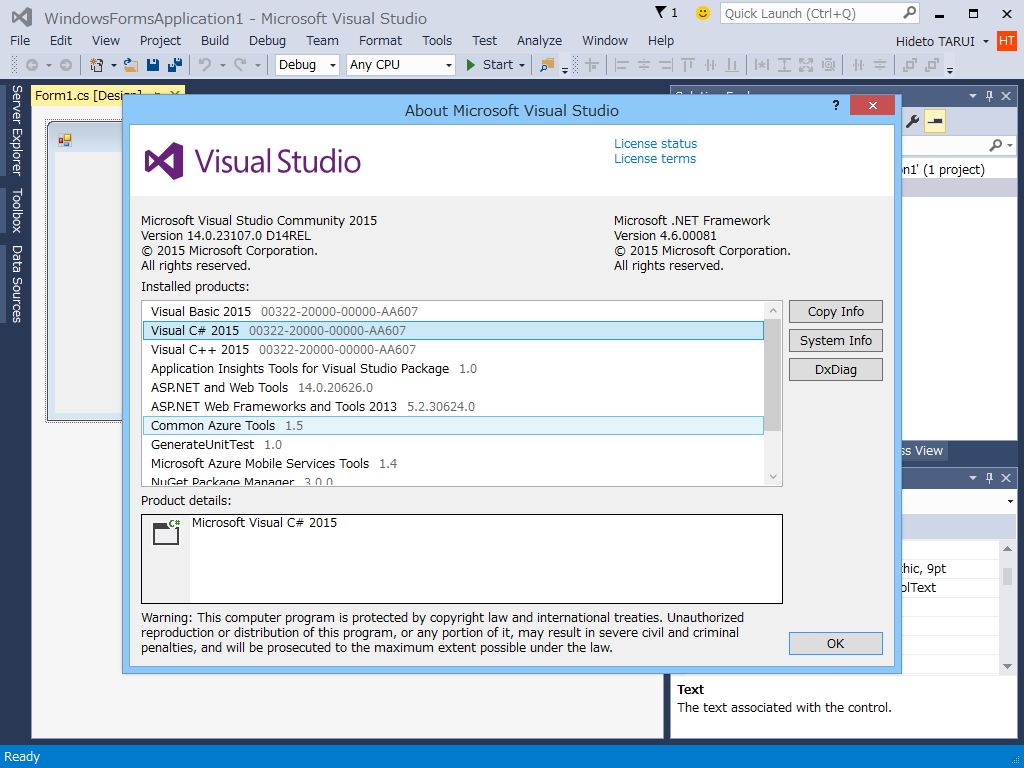Click the Find in Files toolbar icon
This screenshot has height=768, width=1024.
click(x=547, y=65)
